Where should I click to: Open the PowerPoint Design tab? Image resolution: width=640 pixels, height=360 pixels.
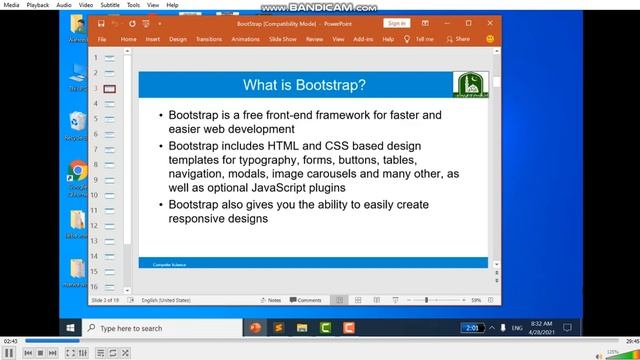178,39
